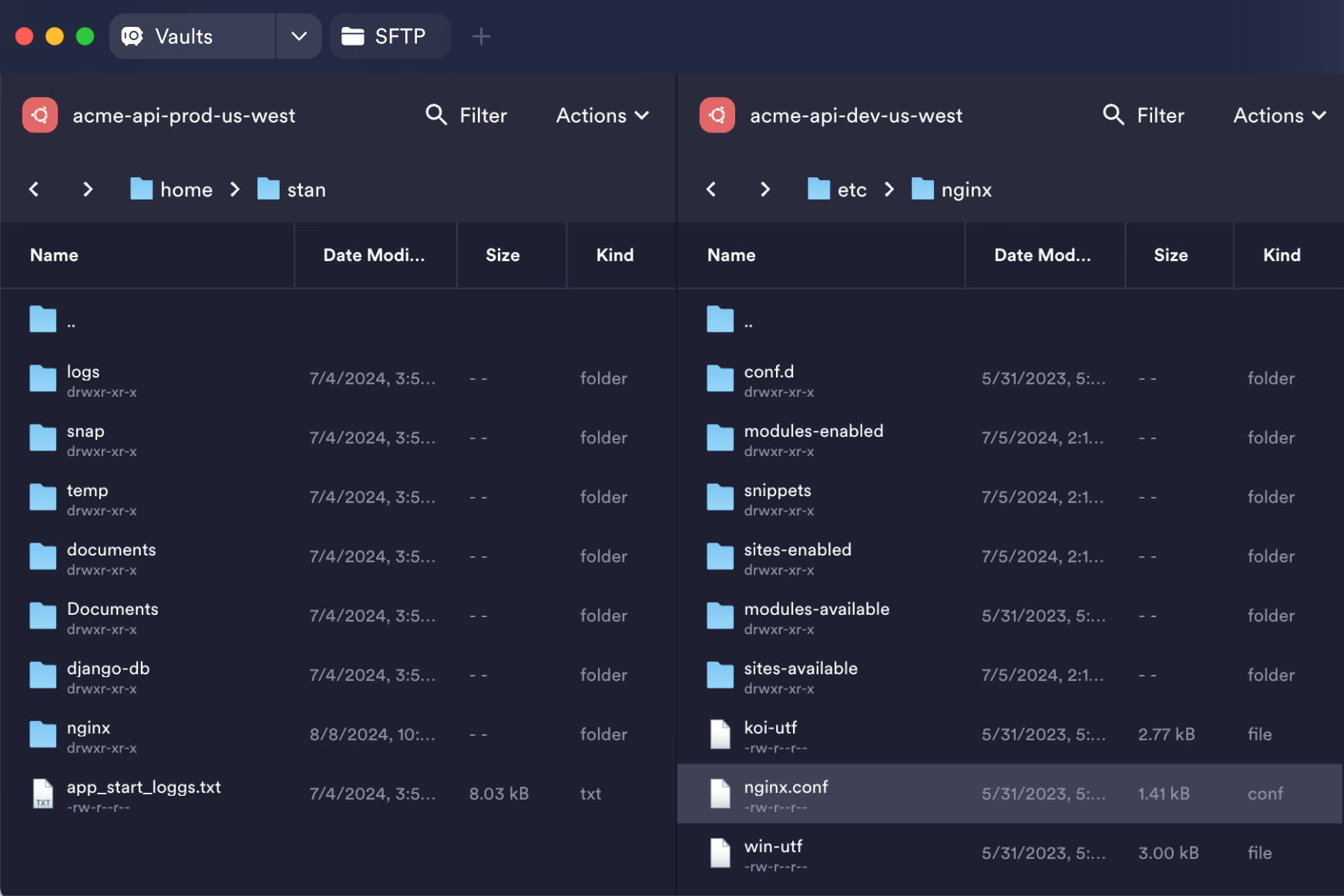
Task: Add a new tab with plus icon
Action: [481, 36]
